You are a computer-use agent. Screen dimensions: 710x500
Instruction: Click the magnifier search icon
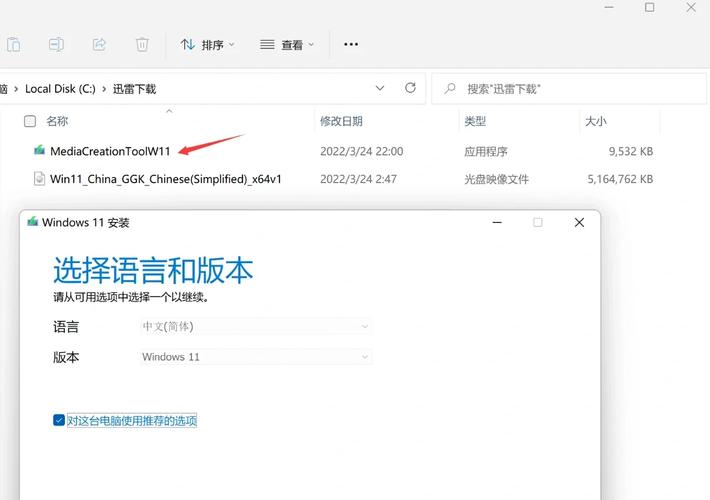click(450, 88)
